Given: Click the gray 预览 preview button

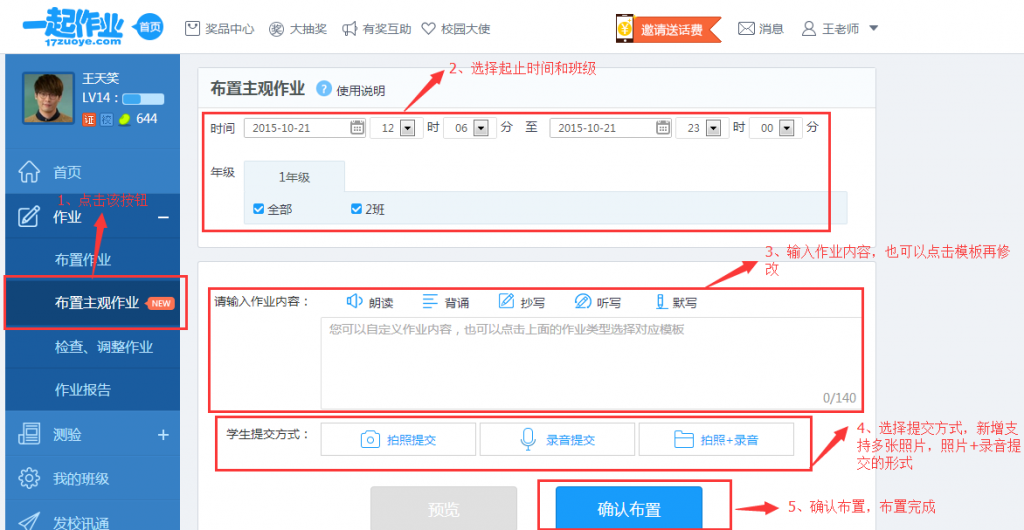Looking at the screenshot, I should coord(444,508).
